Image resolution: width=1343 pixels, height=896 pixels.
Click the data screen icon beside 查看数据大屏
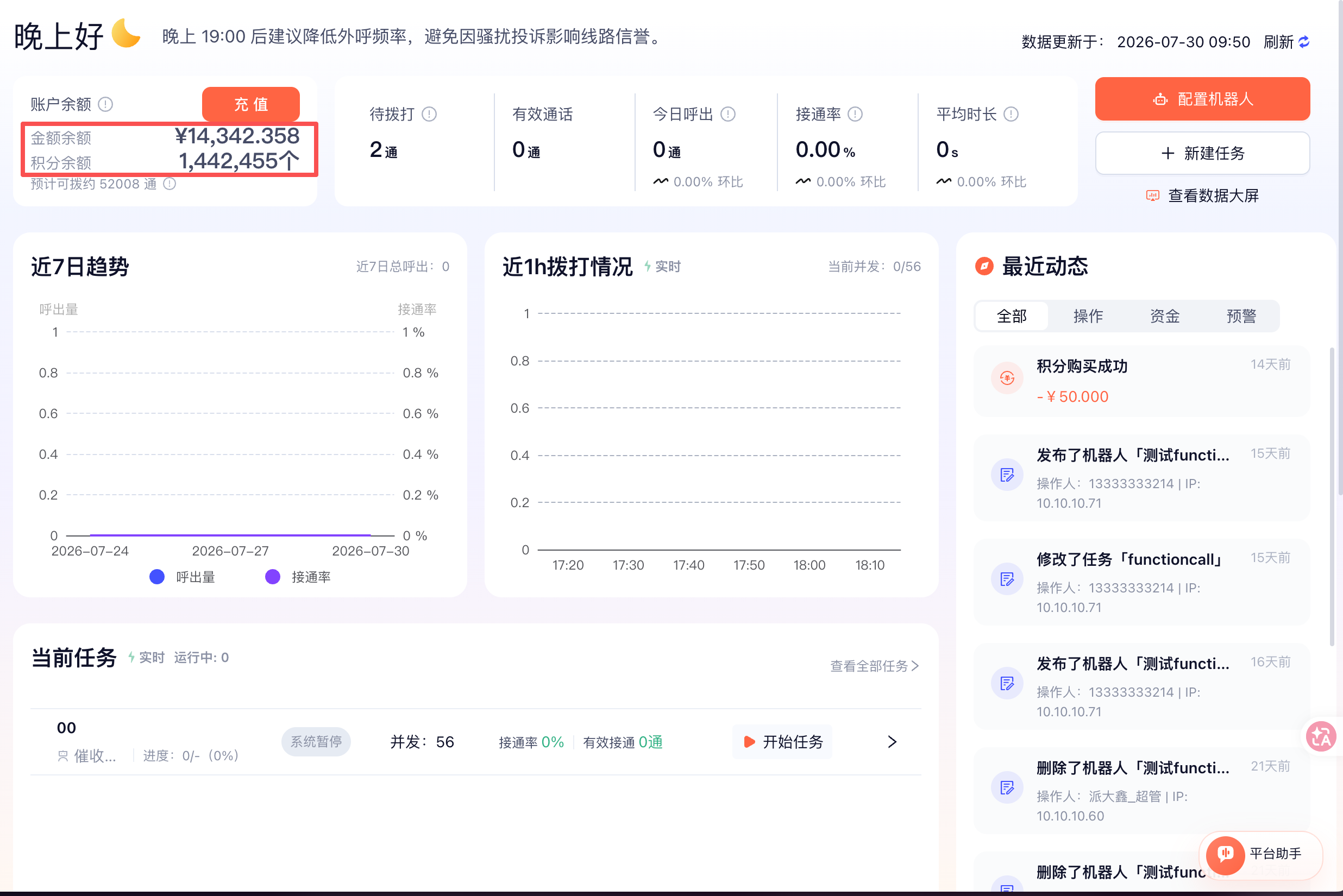click(x=1153, y=196)
